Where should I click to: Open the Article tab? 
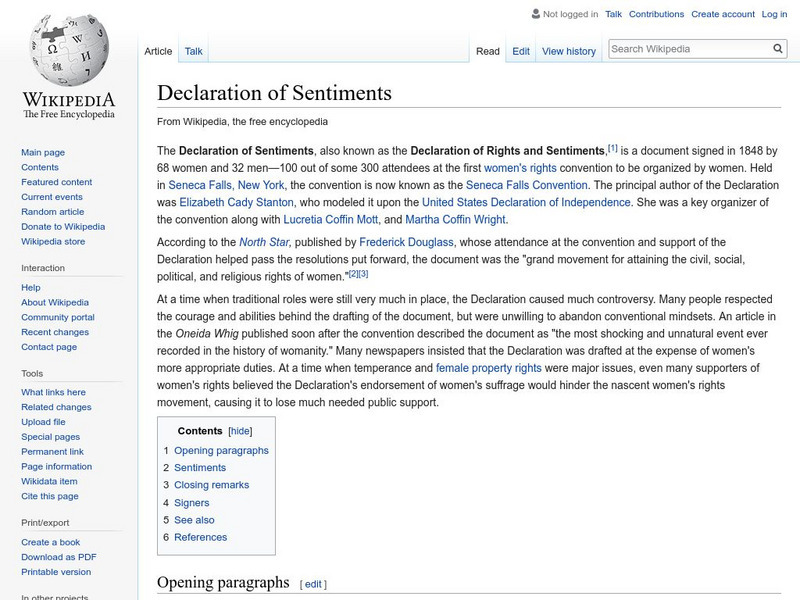point(158,51)
